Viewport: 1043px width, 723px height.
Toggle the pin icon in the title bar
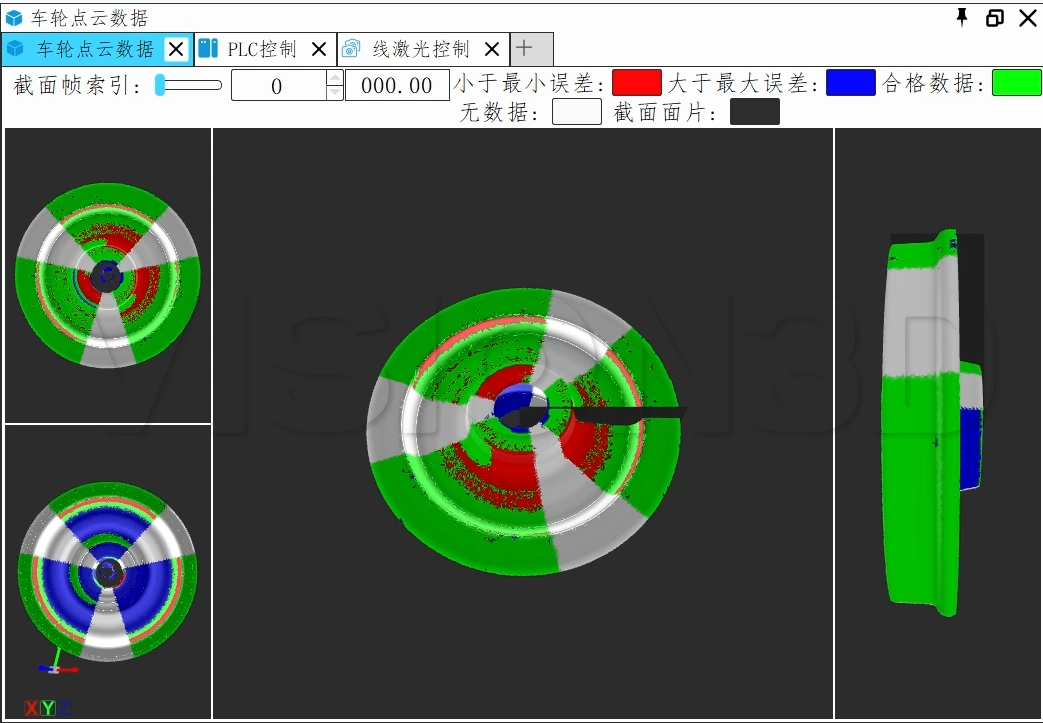tap(962, 16)
